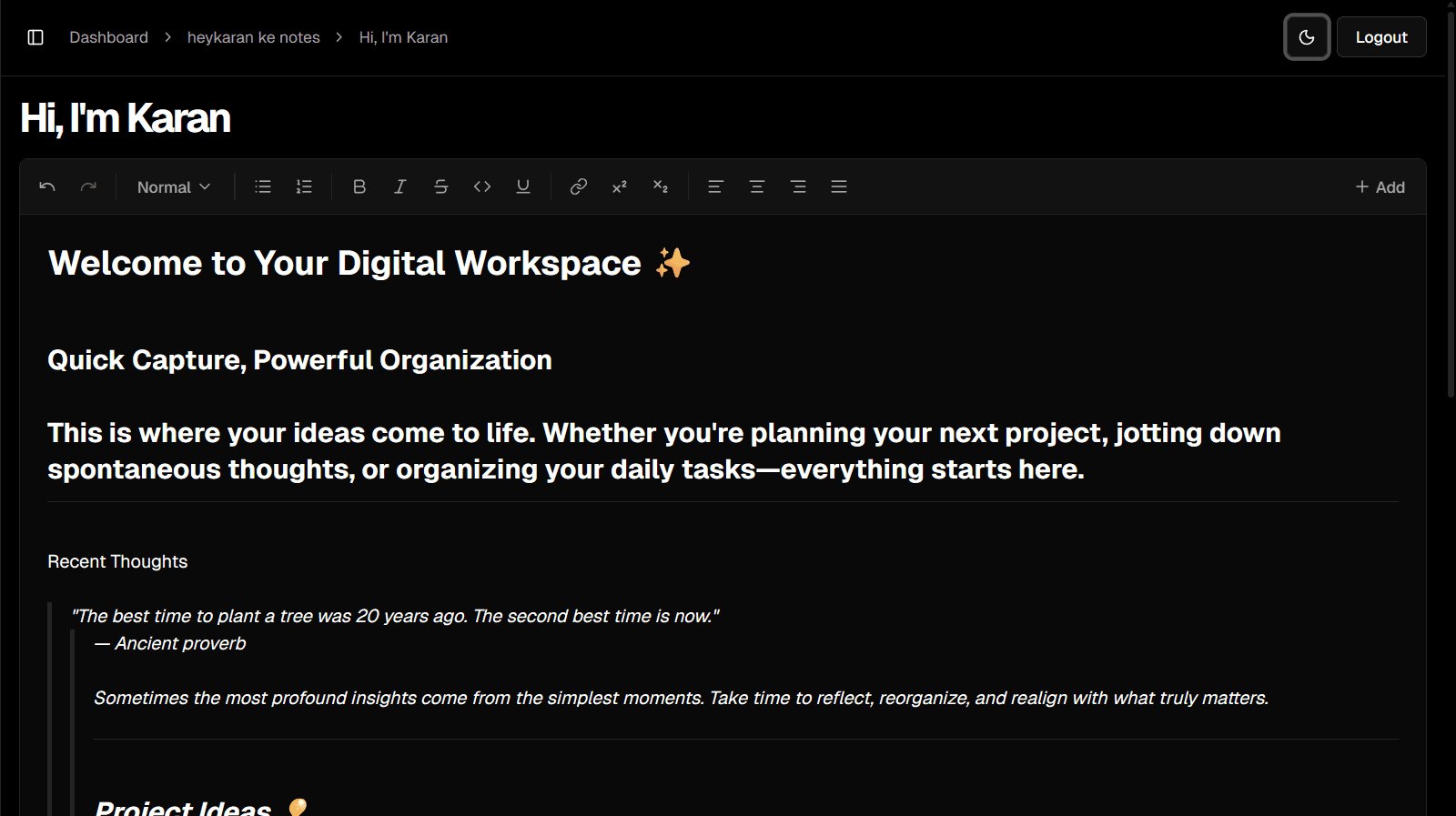Open the Normal text style dropdown

tap(174, 186)
